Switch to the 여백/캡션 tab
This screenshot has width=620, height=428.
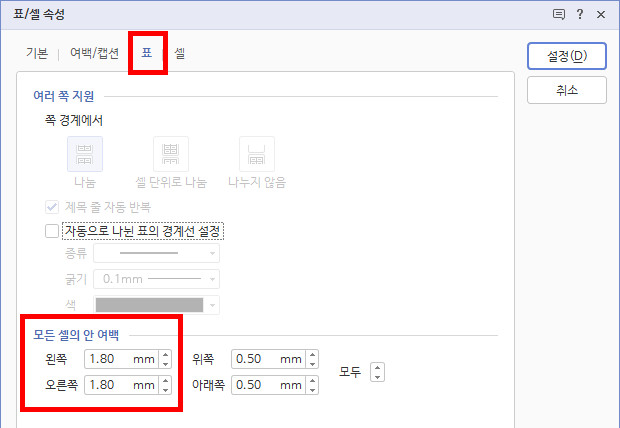tap(95, 53)
